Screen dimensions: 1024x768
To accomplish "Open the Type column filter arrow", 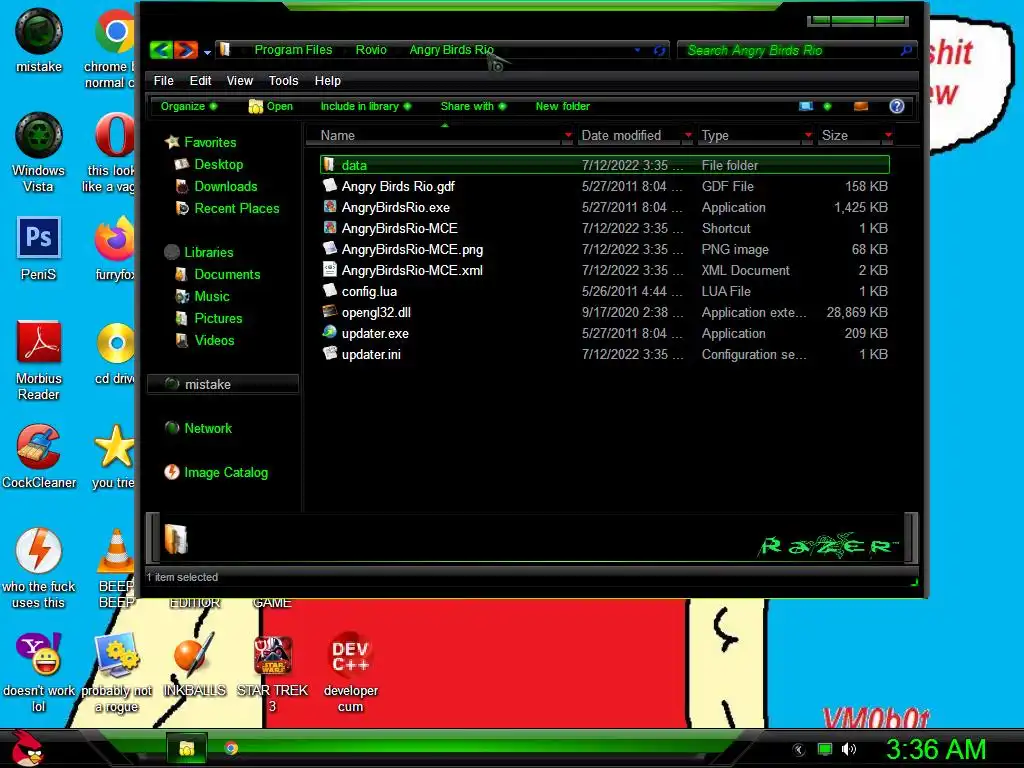I will click(x=808, y=135).
